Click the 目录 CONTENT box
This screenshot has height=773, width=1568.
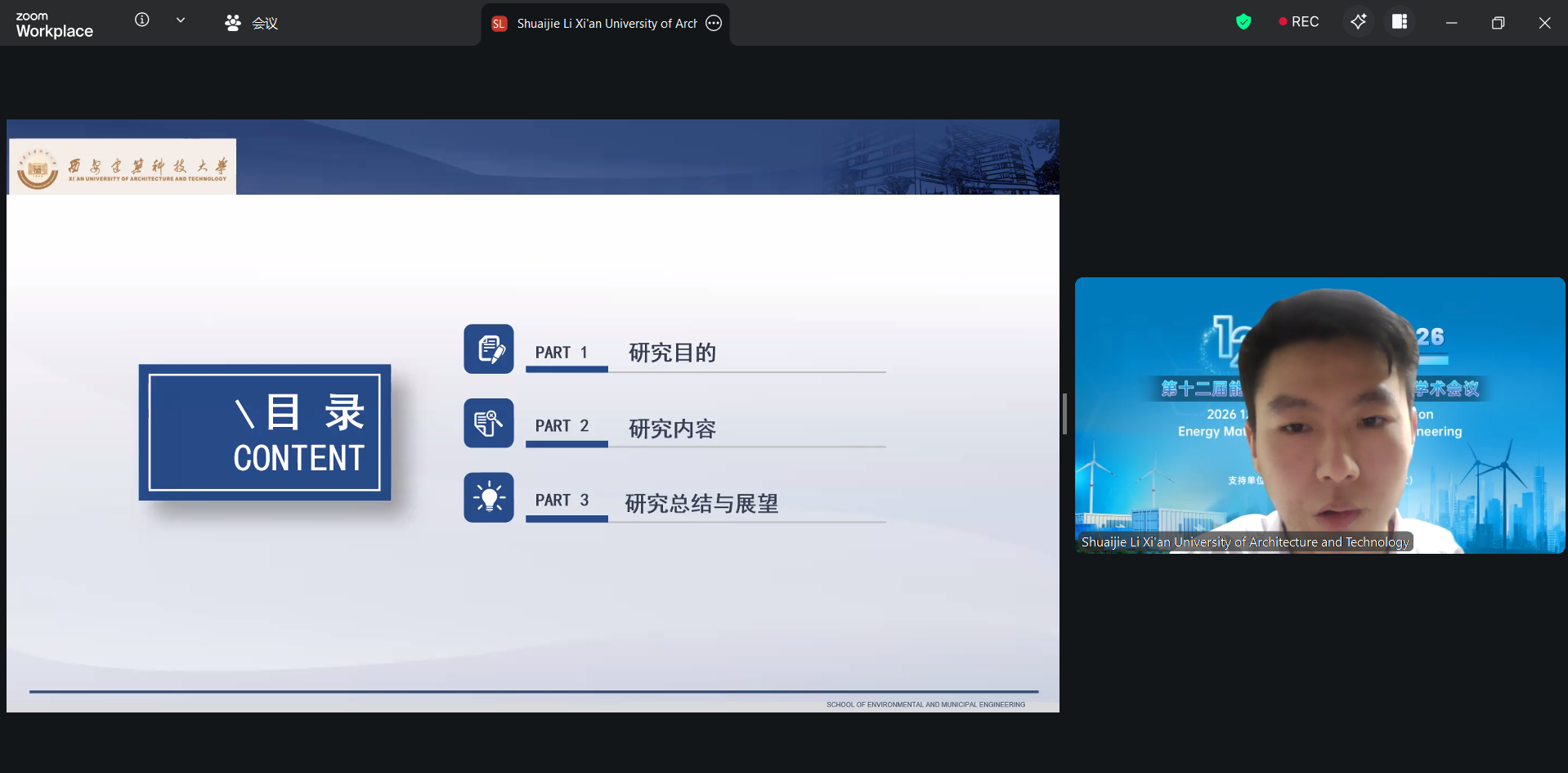pos(265,432)
